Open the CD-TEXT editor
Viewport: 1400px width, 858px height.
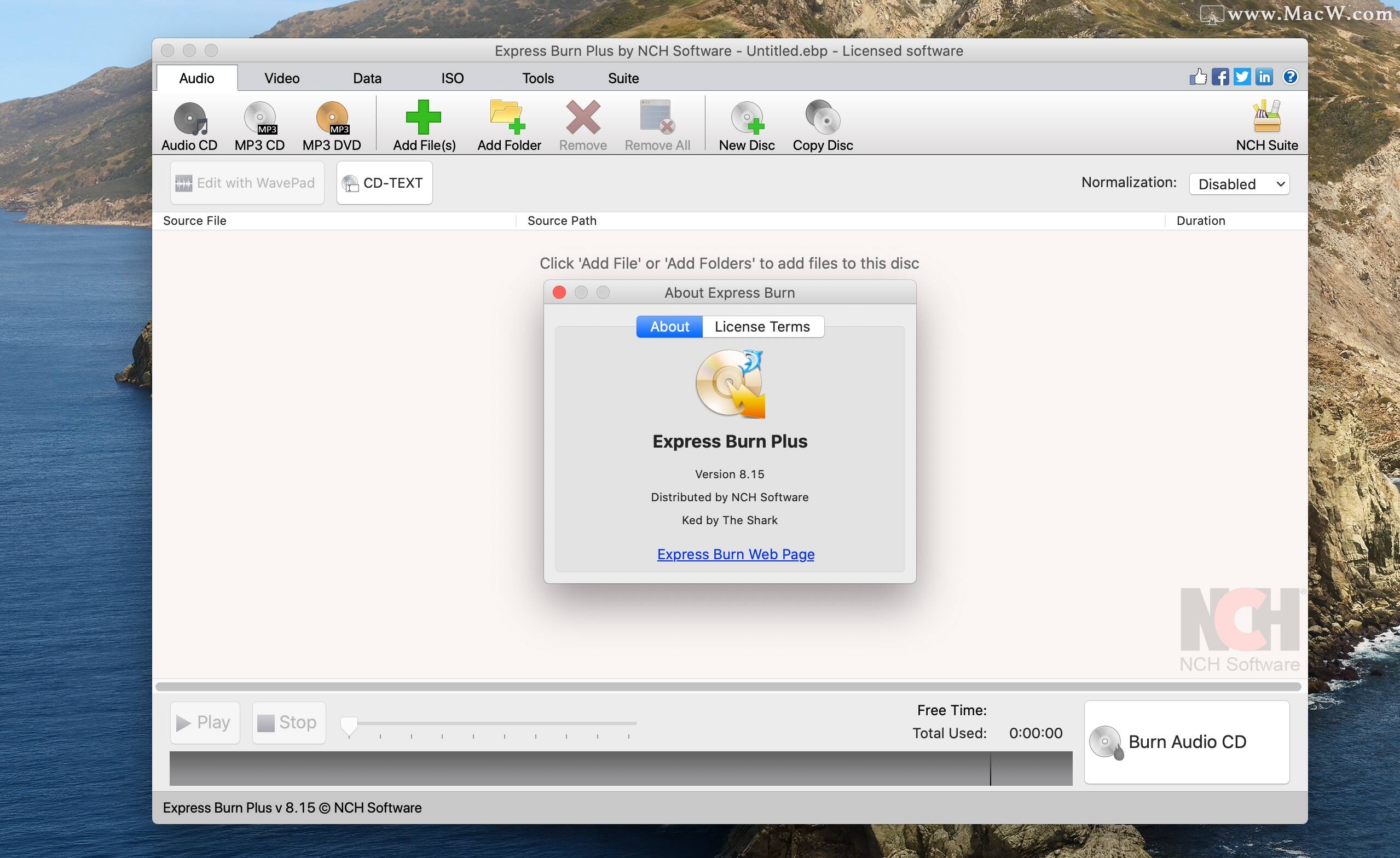[385, 183]
